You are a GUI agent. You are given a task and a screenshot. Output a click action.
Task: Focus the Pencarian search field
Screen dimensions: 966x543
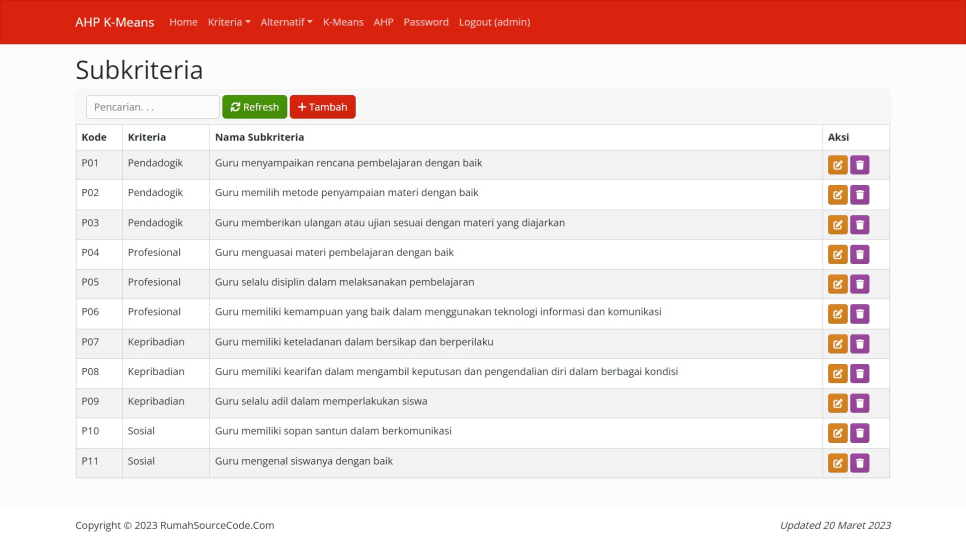coord(152,107)
